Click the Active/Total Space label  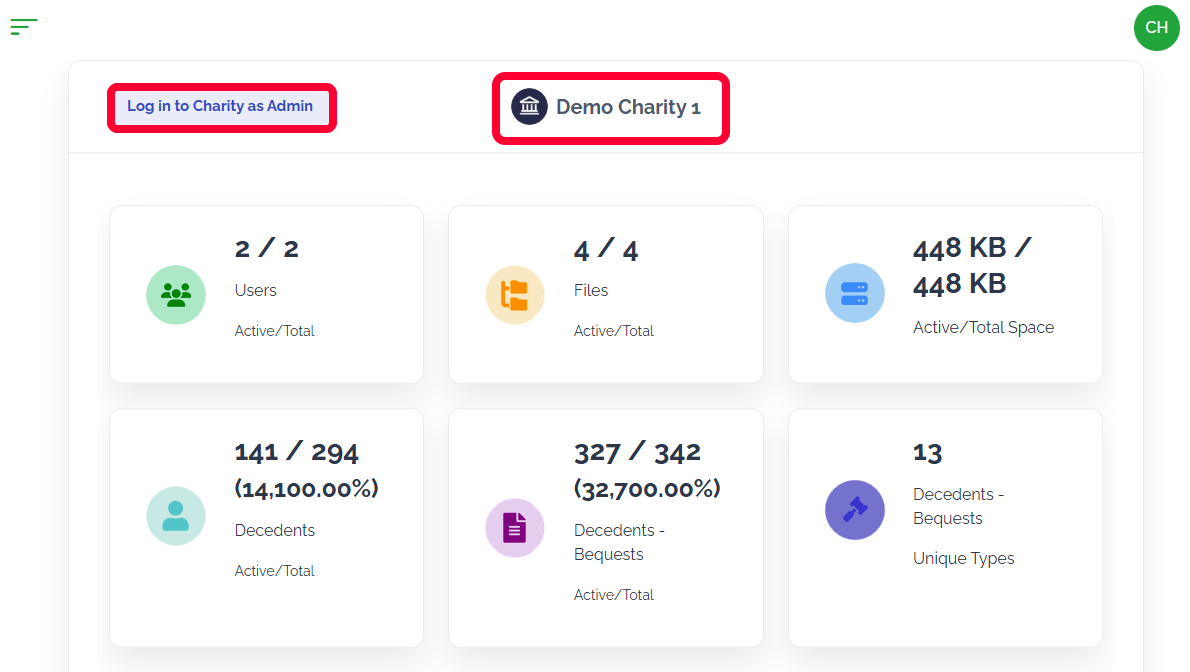tap(983, 327)
